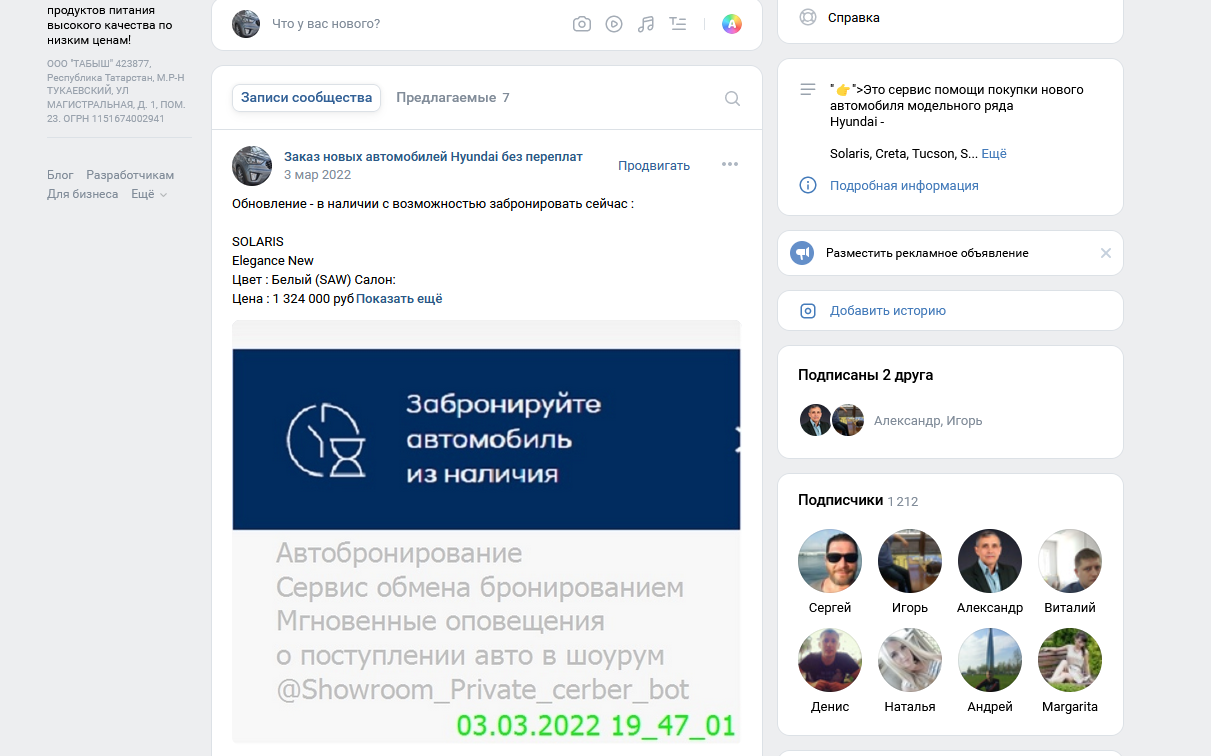1211x756 pixels.
Task: Open subscriber Сергей's profile avatar
Action: [830, 561]
